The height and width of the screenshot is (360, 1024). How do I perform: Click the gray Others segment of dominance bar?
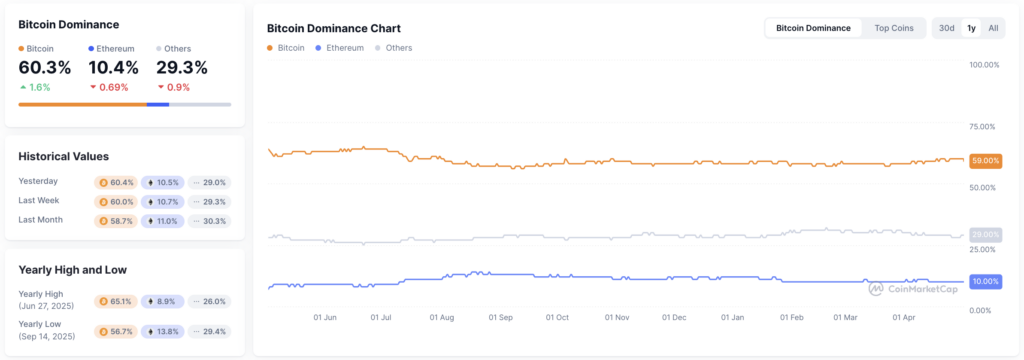[x=200, y=105]
